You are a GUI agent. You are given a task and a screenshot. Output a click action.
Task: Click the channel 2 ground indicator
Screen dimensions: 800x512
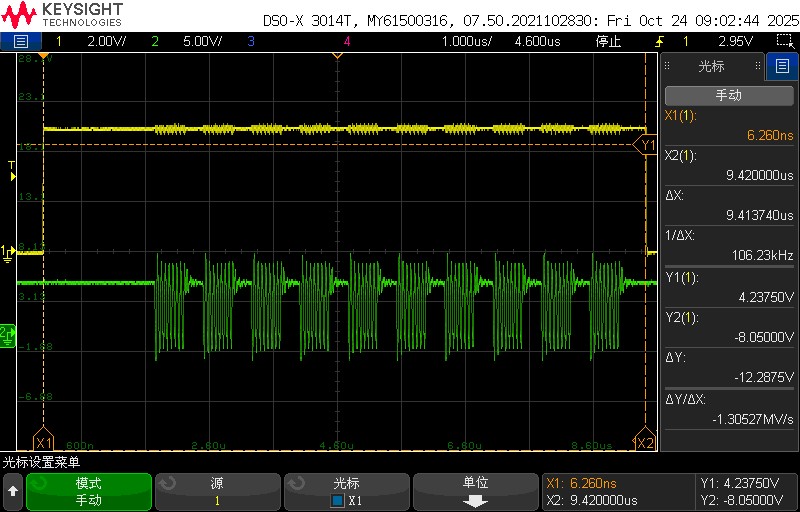(7, 332)
